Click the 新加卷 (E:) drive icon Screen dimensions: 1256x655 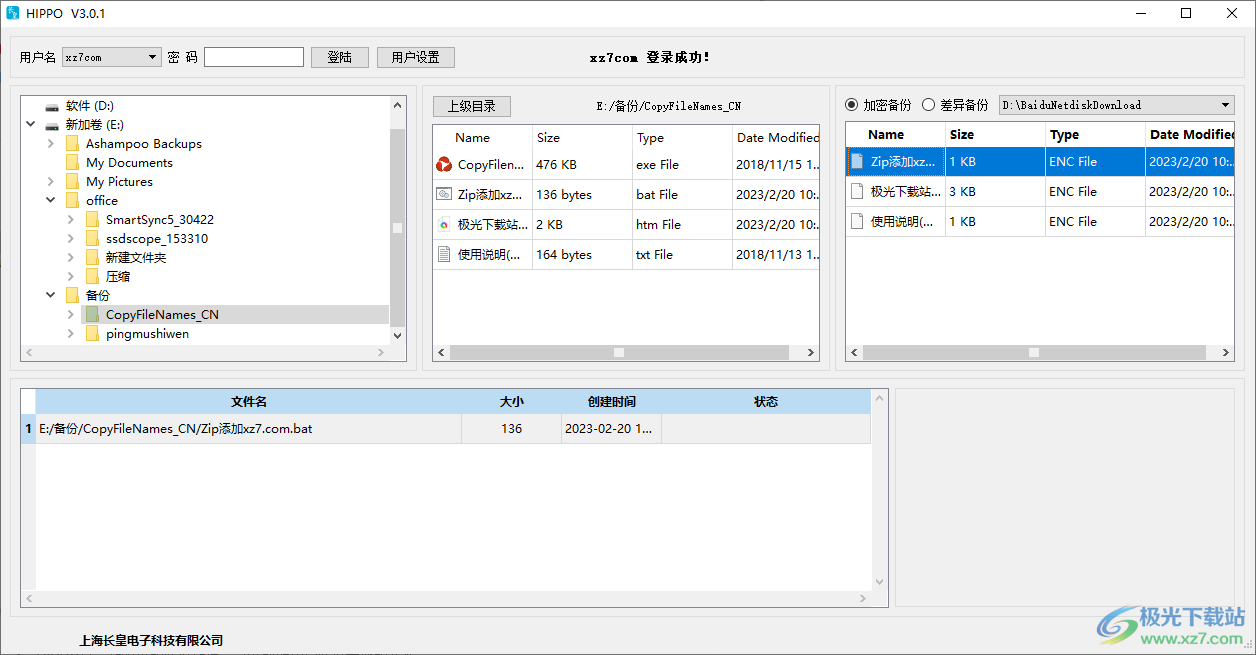(x=52, y=125)
